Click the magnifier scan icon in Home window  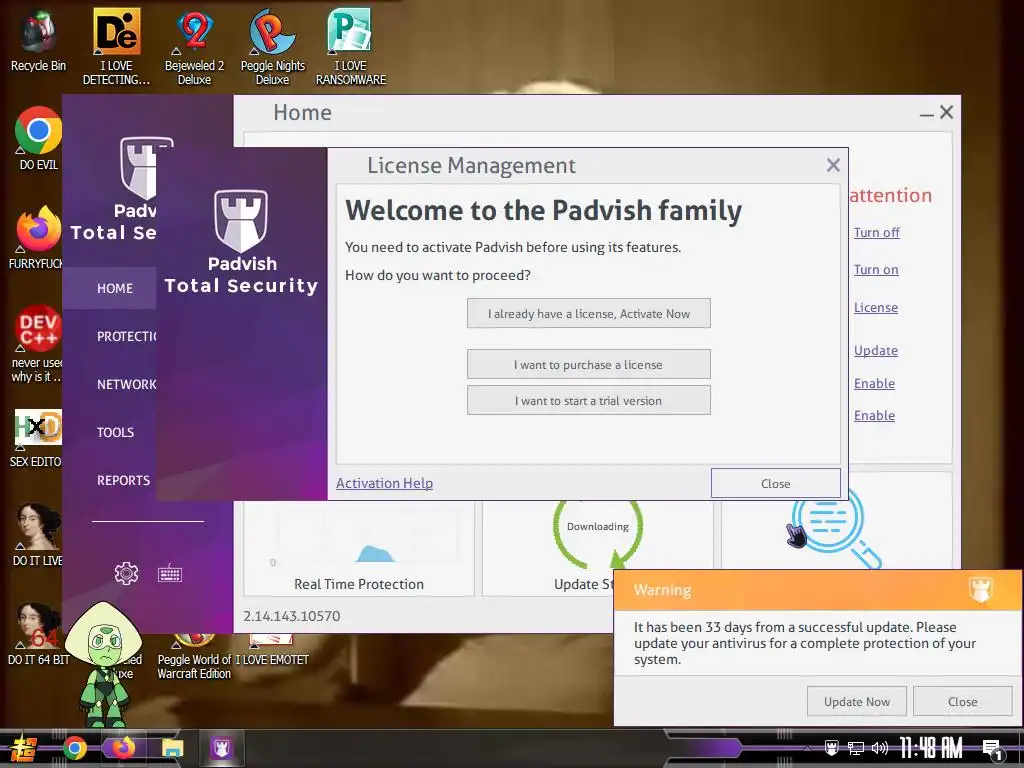point(838,530)
